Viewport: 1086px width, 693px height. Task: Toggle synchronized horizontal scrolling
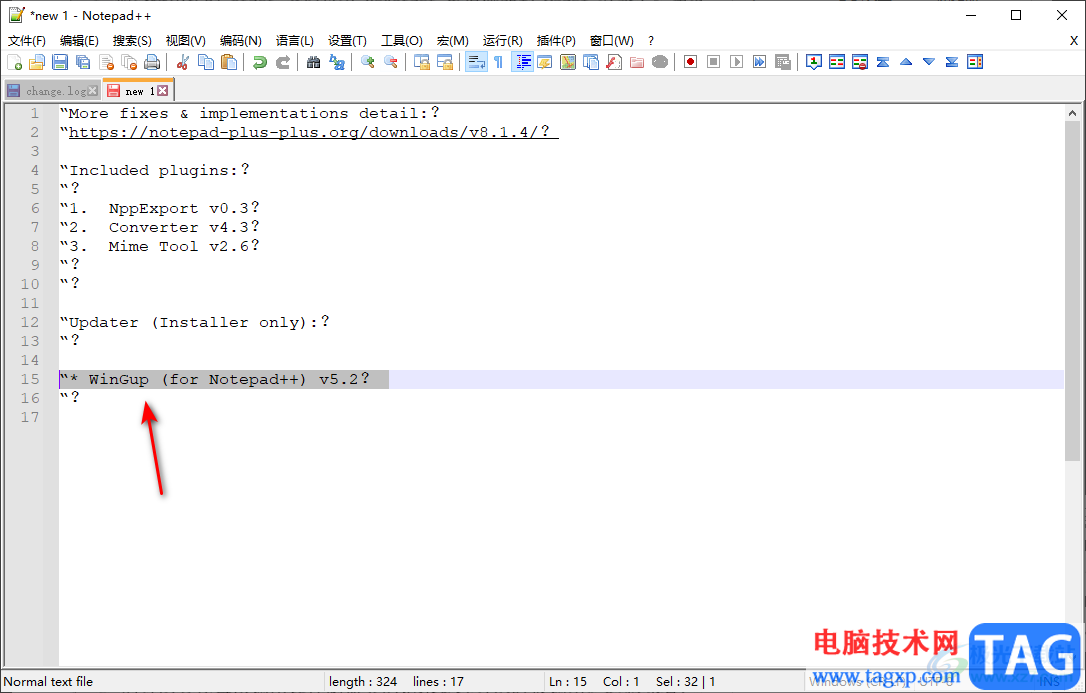tap(445, 62)
